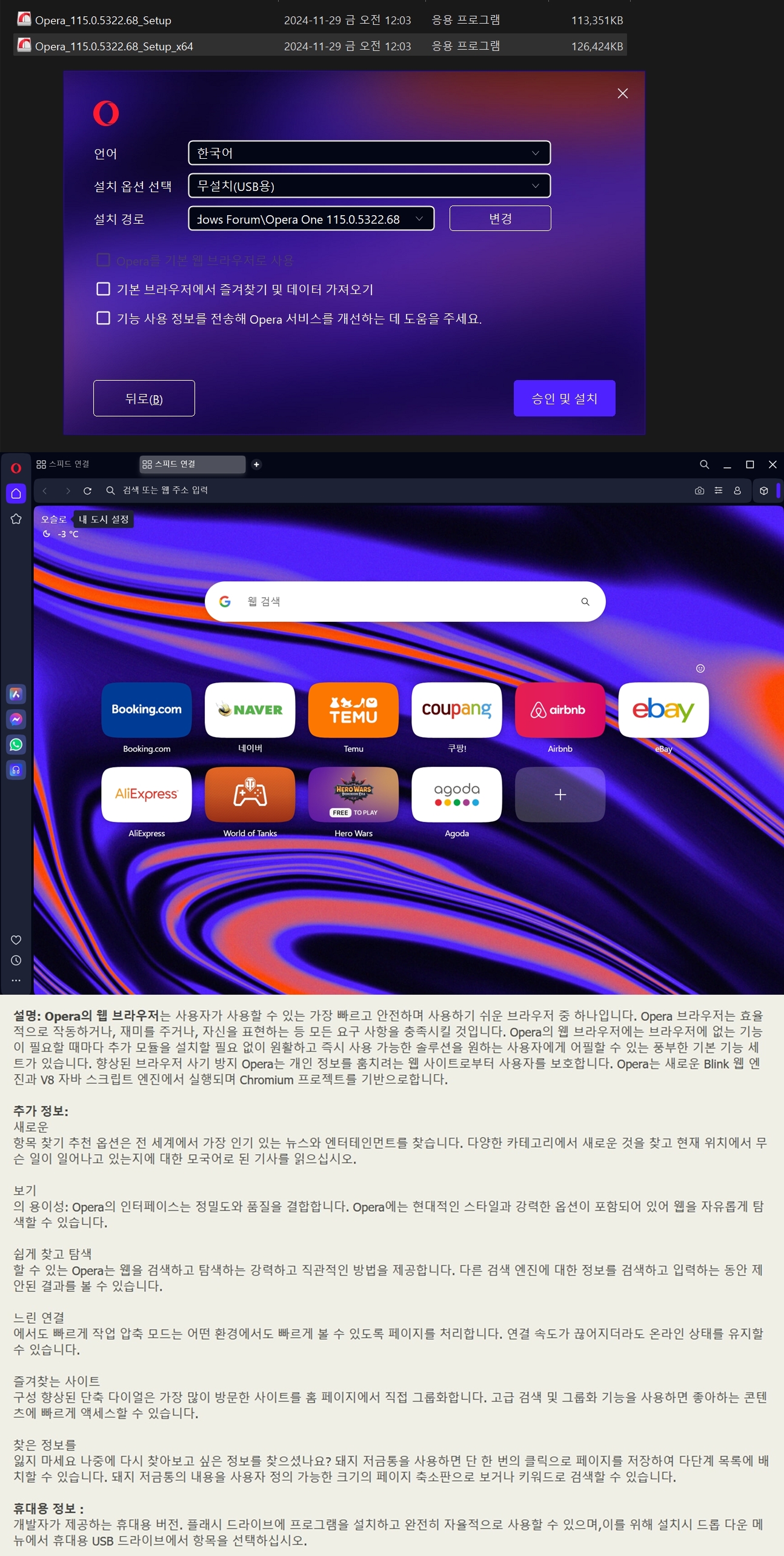Open the 언어 language dropdown
Screen dimensions: 784x1556
[x=369, y=153]
